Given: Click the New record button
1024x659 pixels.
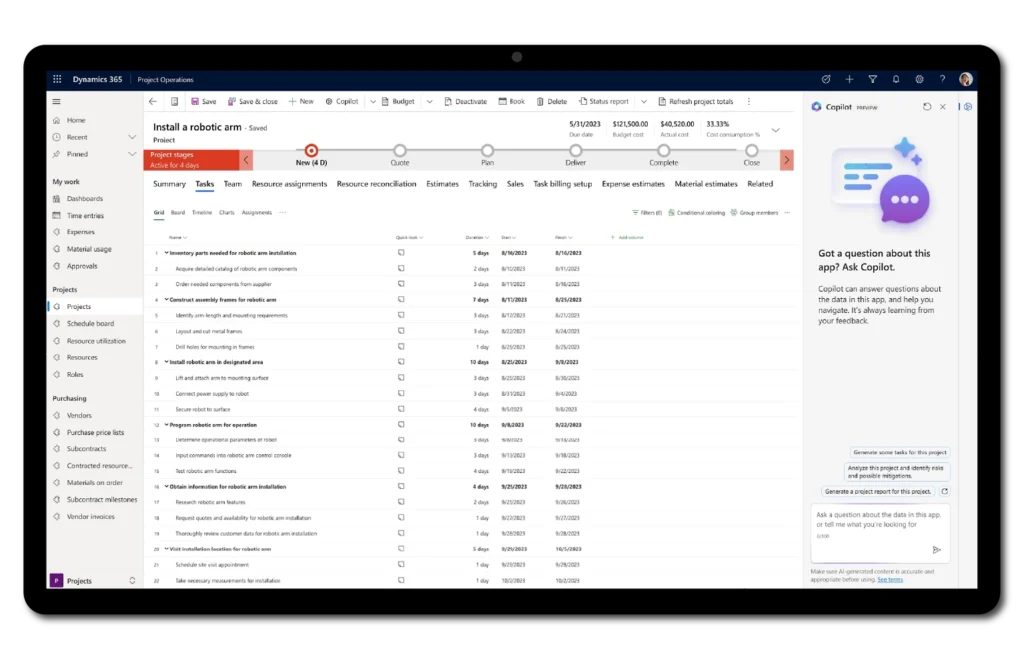Looking at the screenshot, I should point(301,101).
